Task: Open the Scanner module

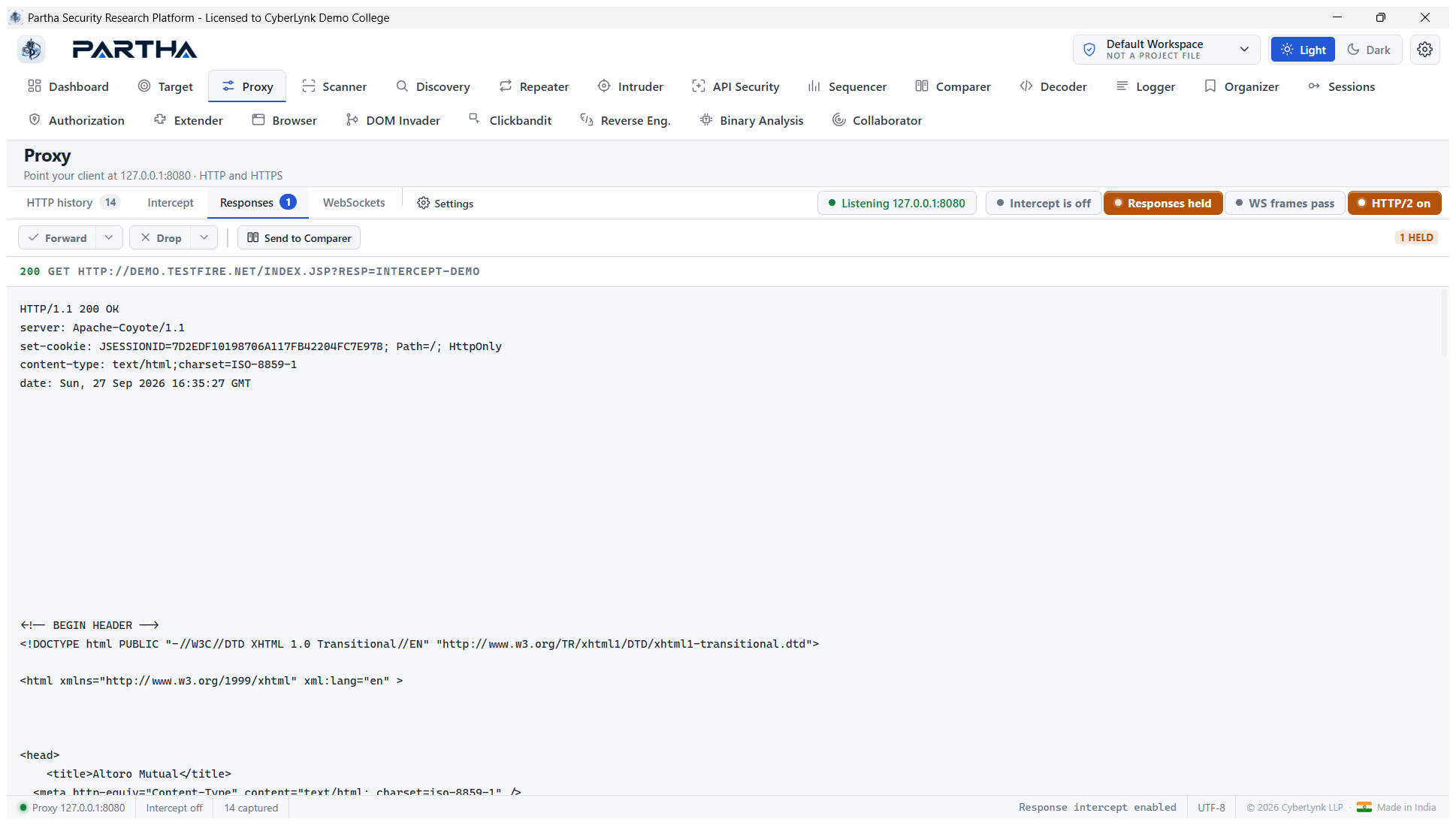Action: pyautogui.click(x=334, y=86)
